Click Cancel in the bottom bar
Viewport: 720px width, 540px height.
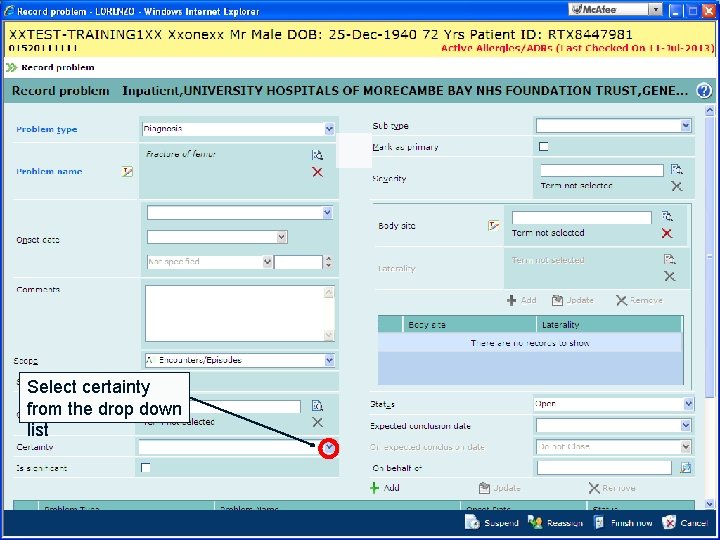pos(685,523)
